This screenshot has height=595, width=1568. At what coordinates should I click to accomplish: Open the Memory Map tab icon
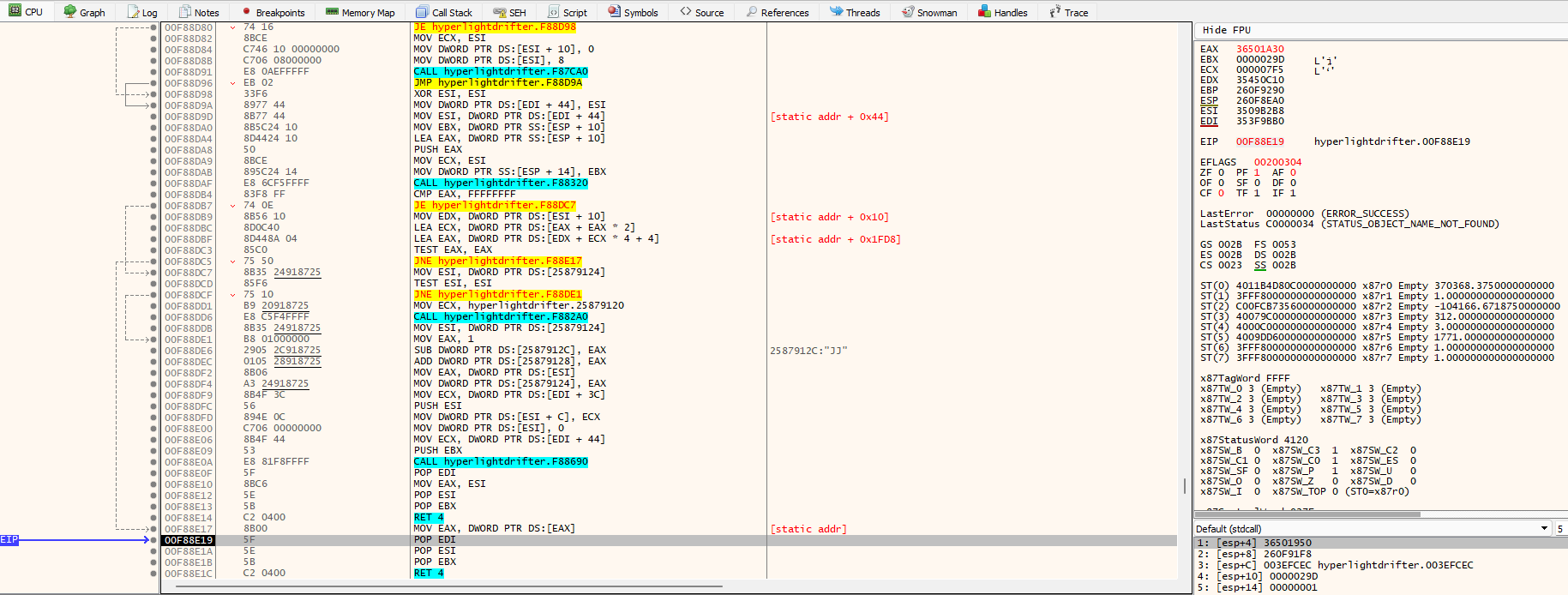click(x=332, y=12)
